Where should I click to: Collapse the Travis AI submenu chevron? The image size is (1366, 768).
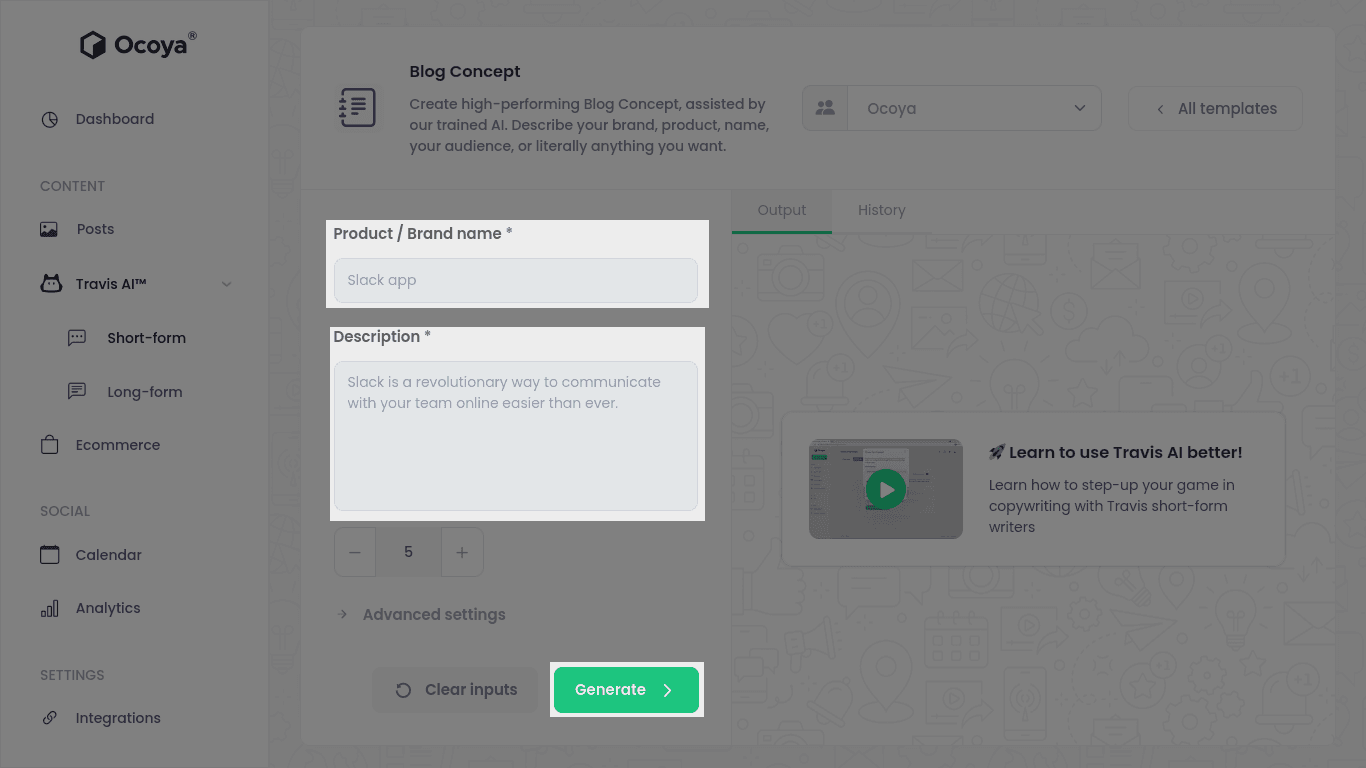pos(227,284)
